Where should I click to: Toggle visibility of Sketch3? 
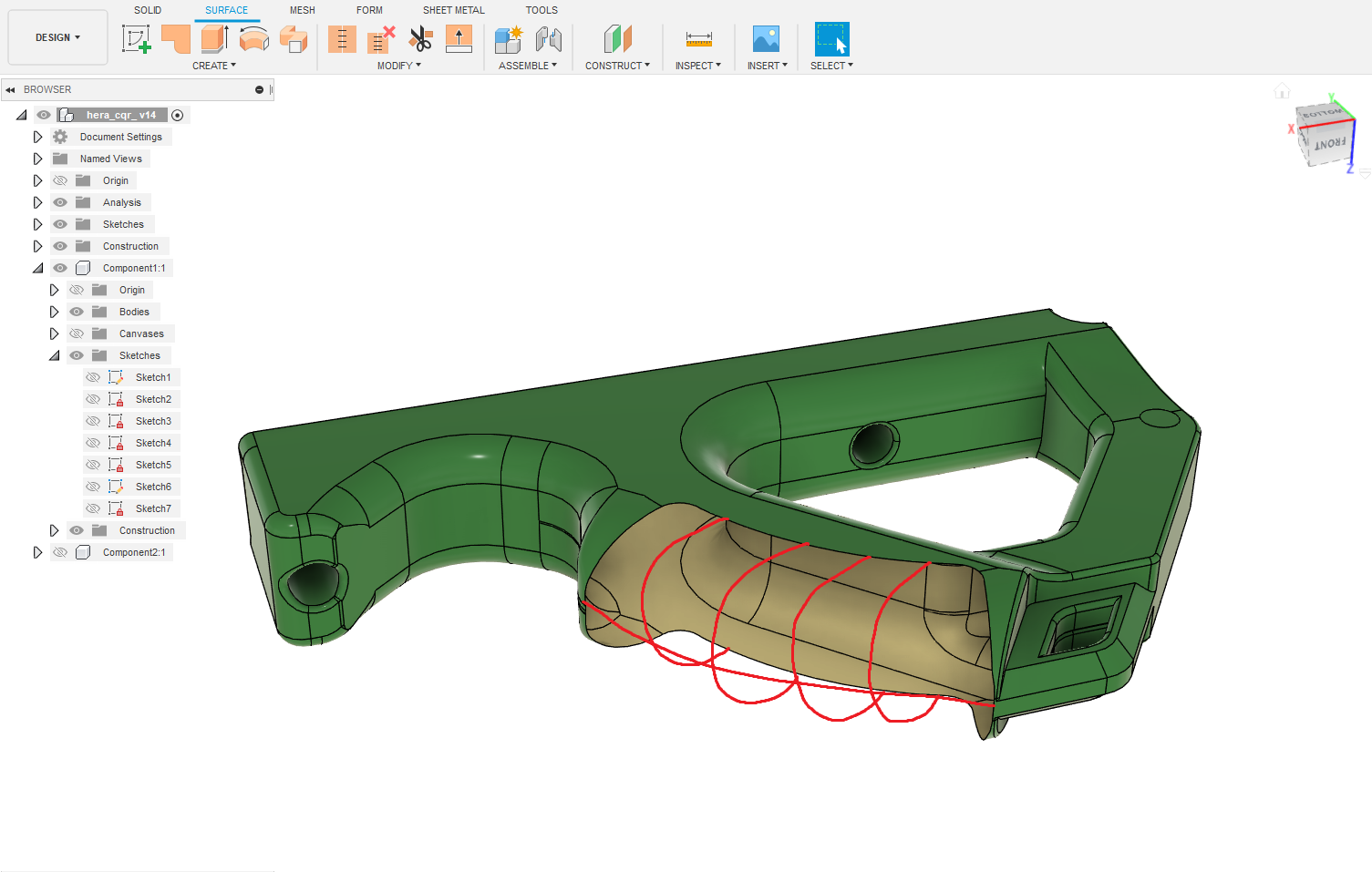[x=92, y=420]
